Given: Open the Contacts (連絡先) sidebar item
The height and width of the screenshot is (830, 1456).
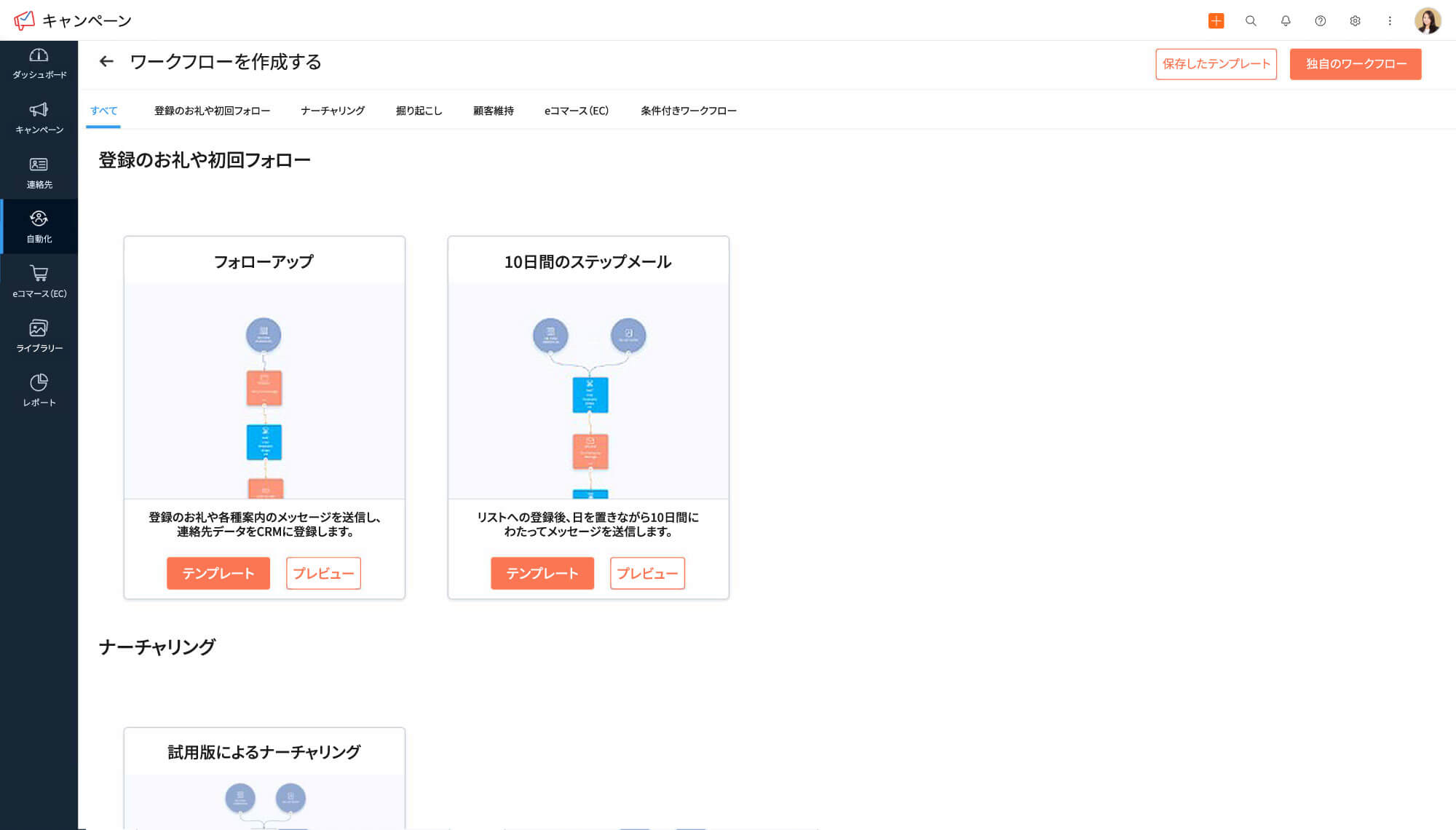Looking at the screenshot, I should point(39,173).
